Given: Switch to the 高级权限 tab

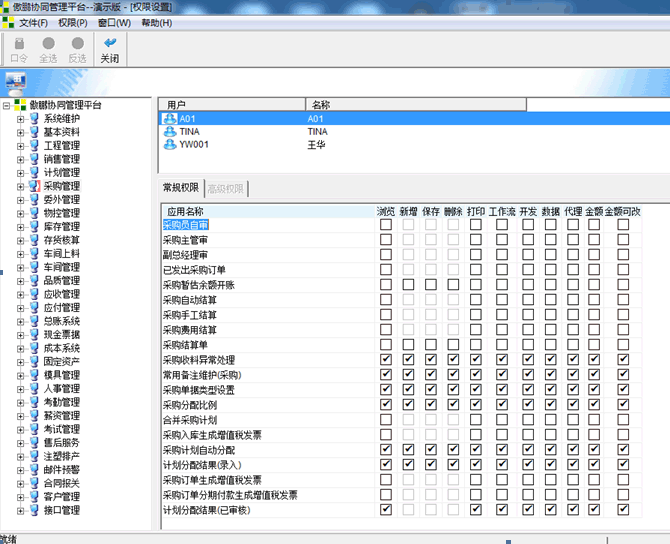Looking at the screenshot, I should [x=225, y=188].
